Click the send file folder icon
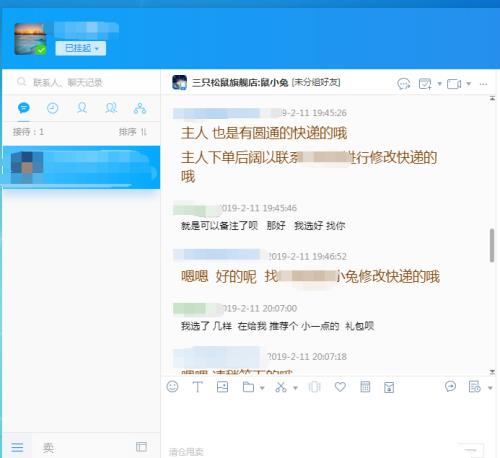500x458 pixels. (248, 387)
